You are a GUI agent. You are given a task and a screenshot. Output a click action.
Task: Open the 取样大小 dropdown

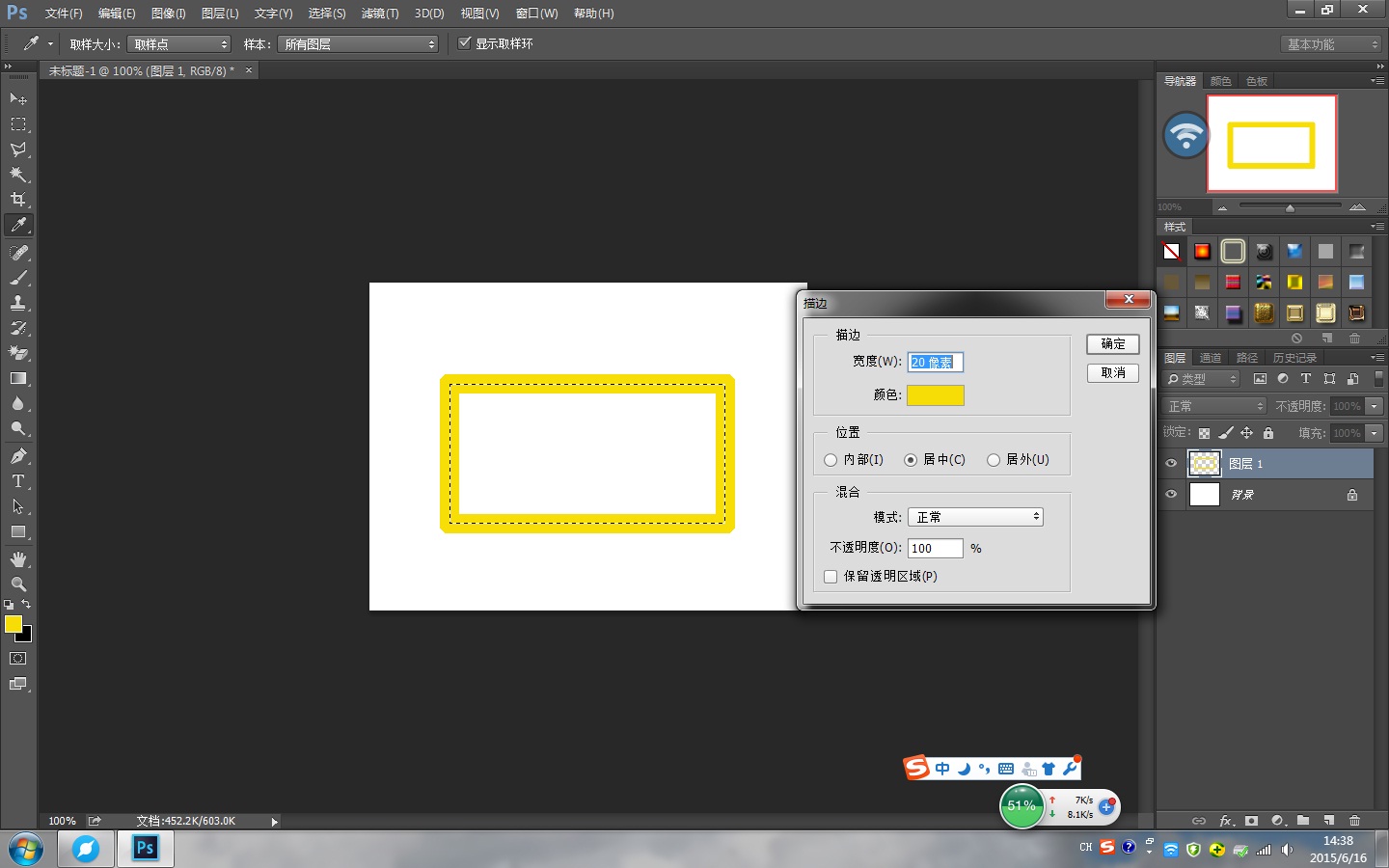point(179,44)
